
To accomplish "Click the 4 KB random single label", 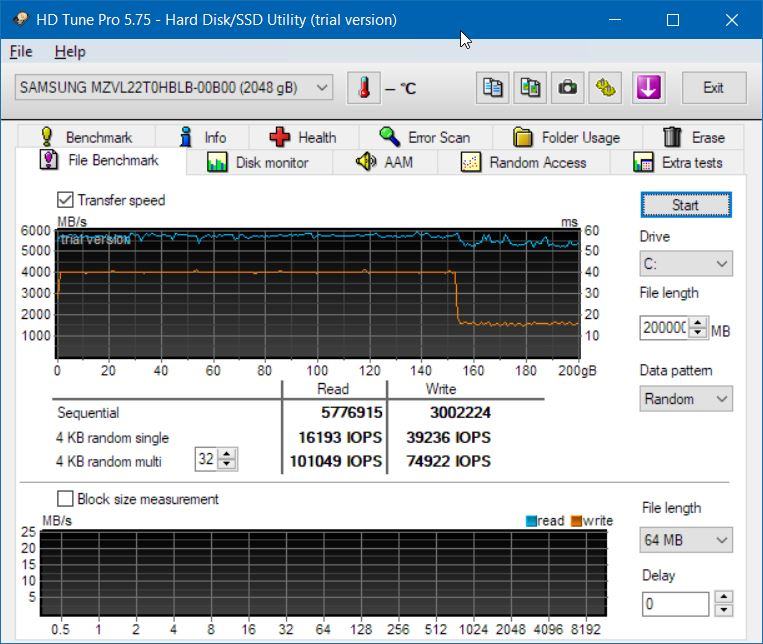I will pos(112,438).
